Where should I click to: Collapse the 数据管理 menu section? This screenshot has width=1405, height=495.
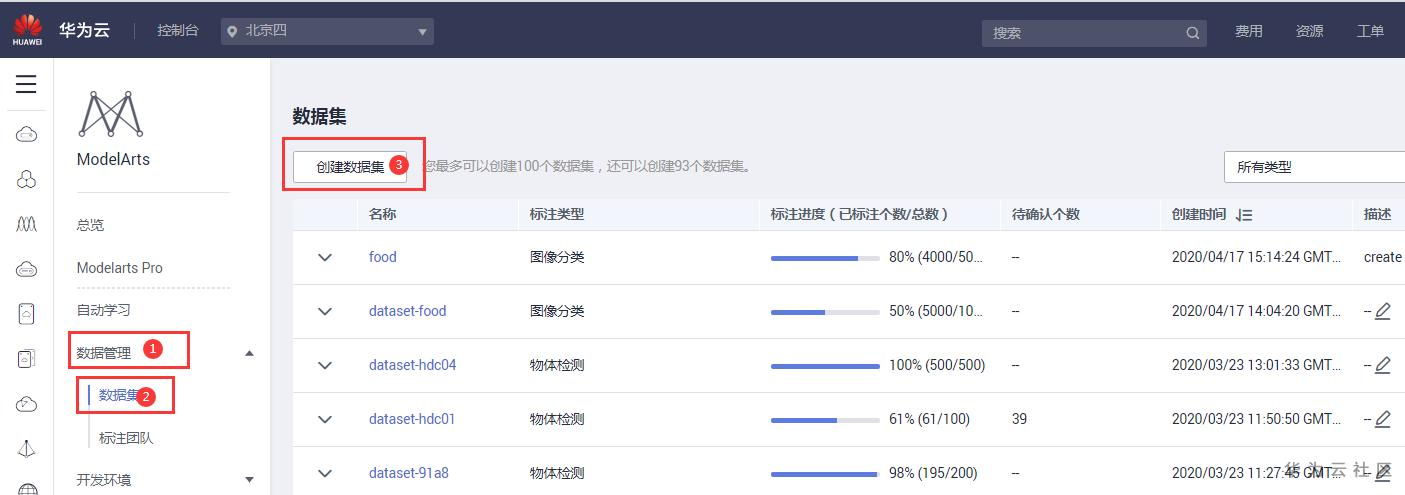point(249,353)
